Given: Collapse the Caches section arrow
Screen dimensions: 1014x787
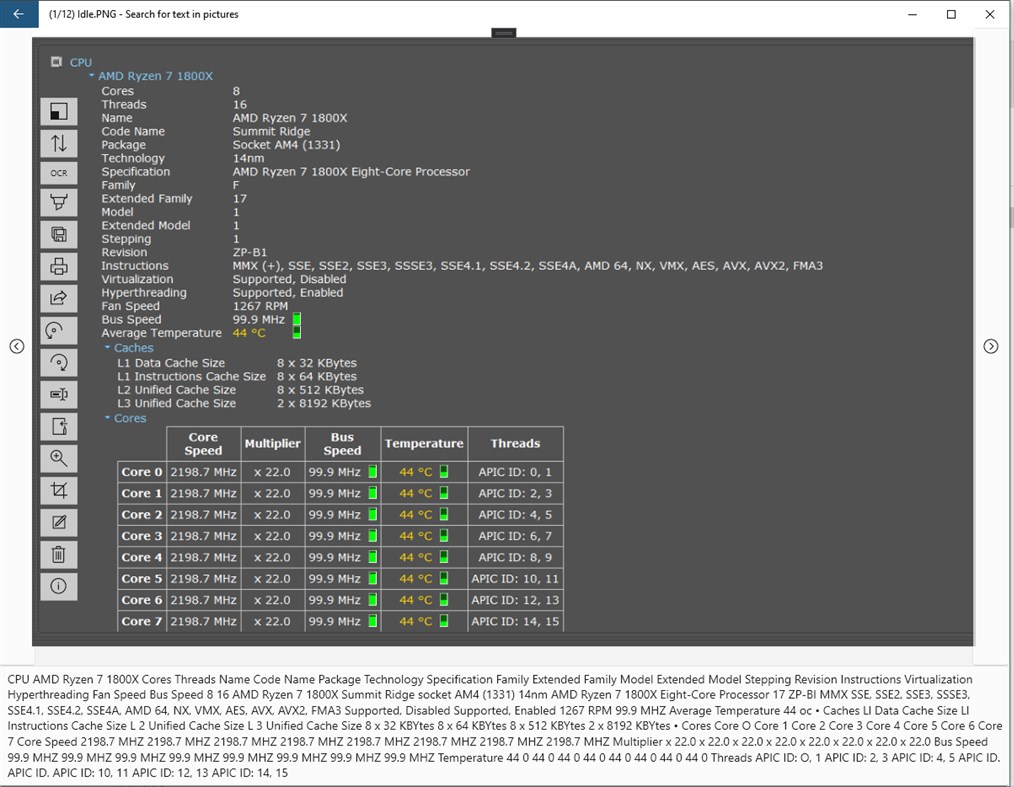Looking at the screenshot, I should pos(107,348).
